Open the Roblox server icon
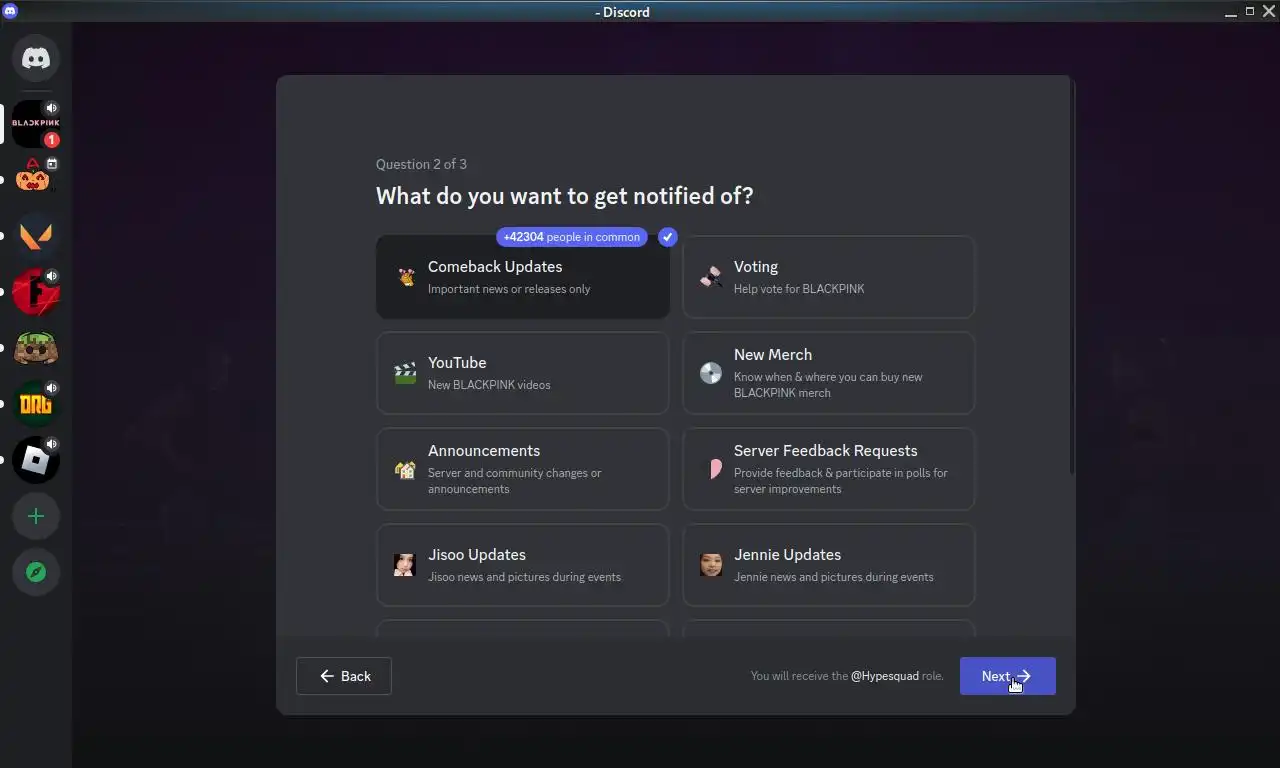This screenshot has height=768, width=1280. pyautogui.click(x=36, y=460)
